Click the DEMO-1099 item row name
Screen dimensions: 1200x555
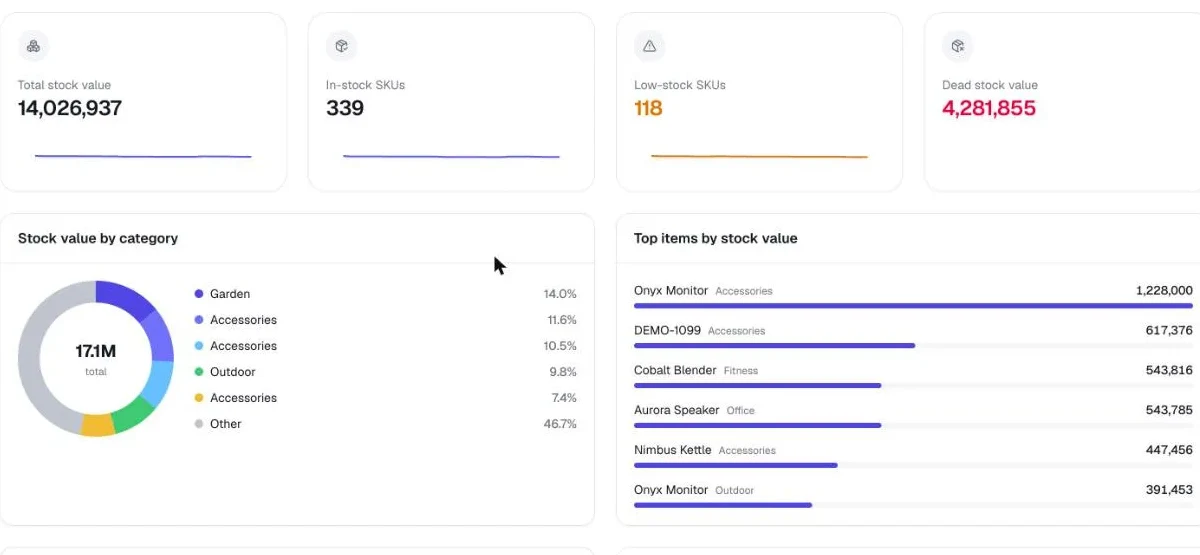point(668,330)
